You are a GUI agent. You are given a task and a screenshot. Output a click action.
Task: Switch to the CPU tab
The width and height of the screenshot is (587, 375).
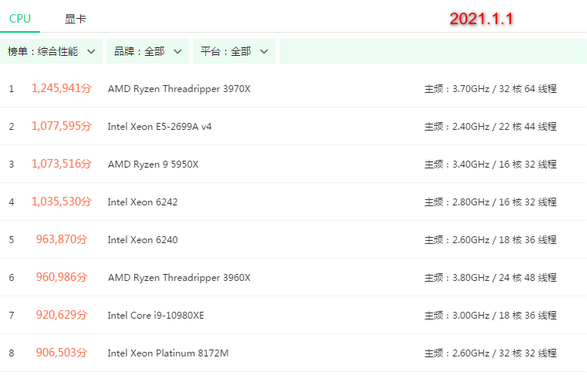point(20,19)
